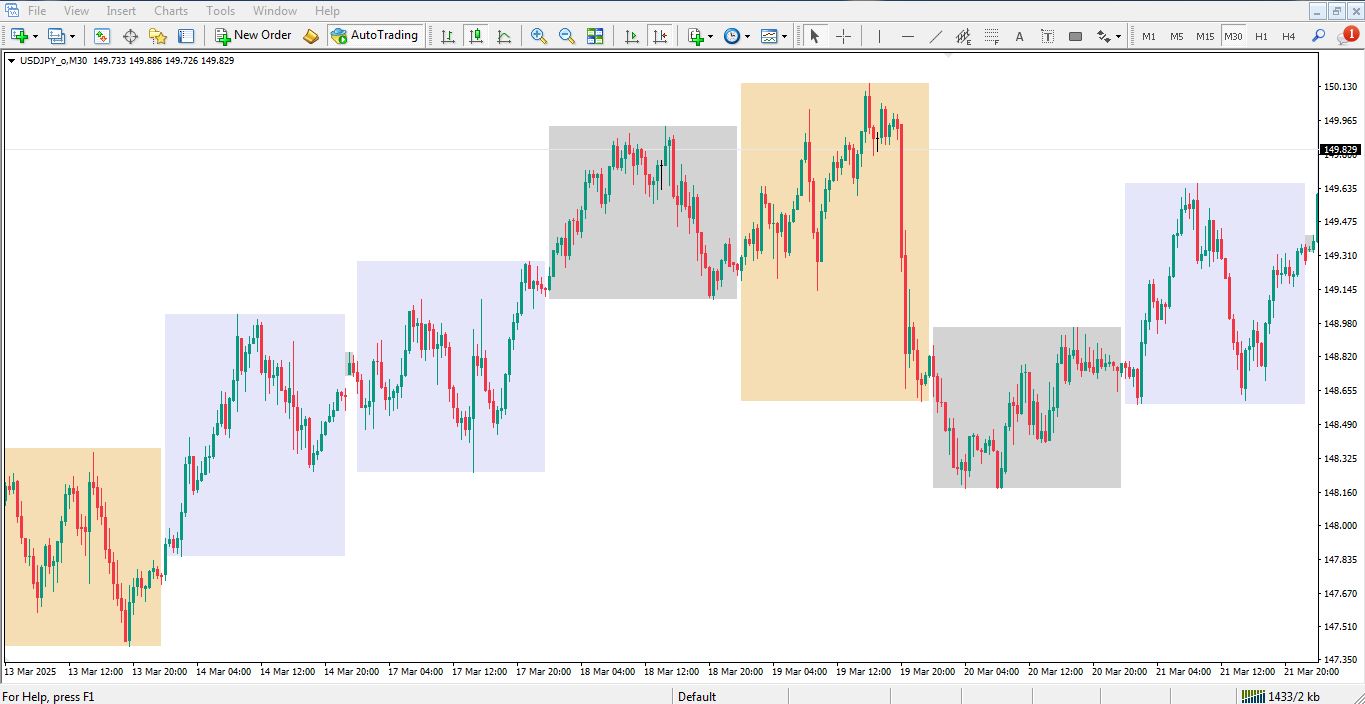The height and width of the screenshot is (704, 1365).
Task: Zoom out of the chart
Action: pos(567,36)
